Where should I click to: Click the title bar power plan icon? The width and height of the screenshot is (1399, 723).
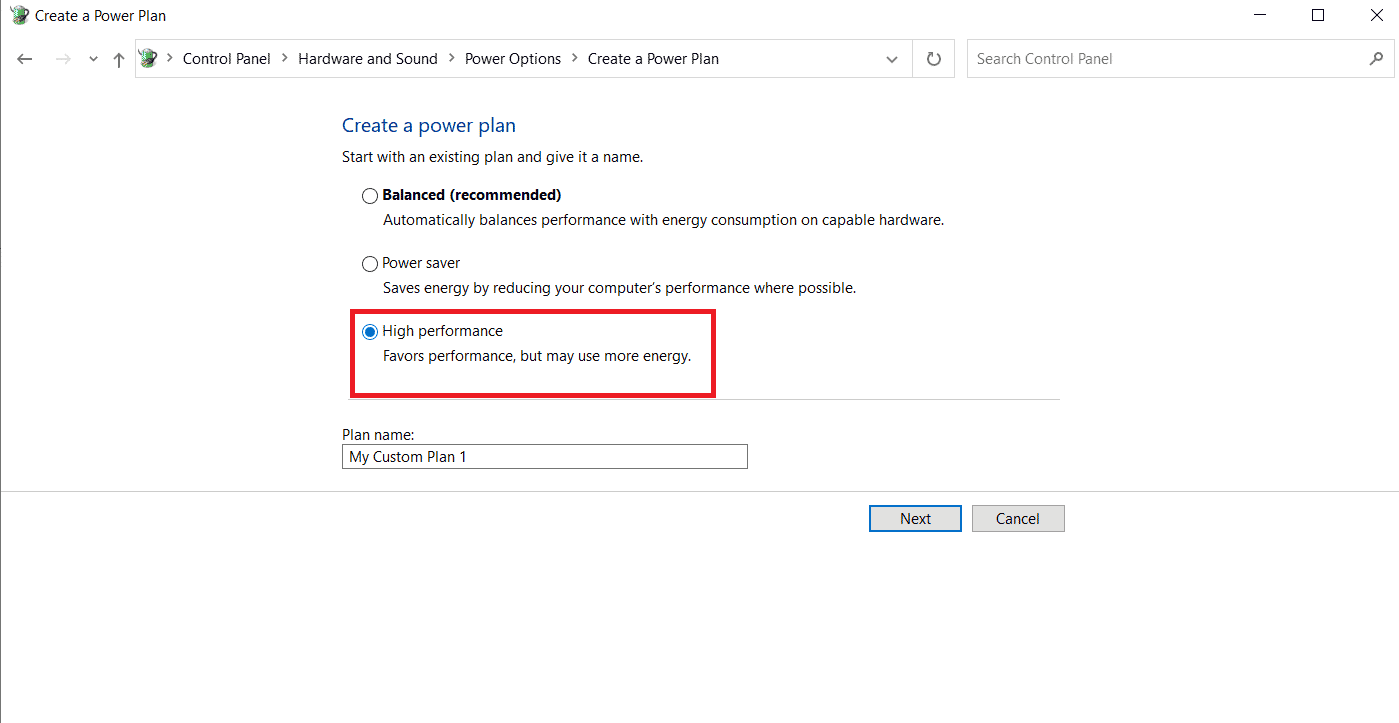click(x=19, y=15)
